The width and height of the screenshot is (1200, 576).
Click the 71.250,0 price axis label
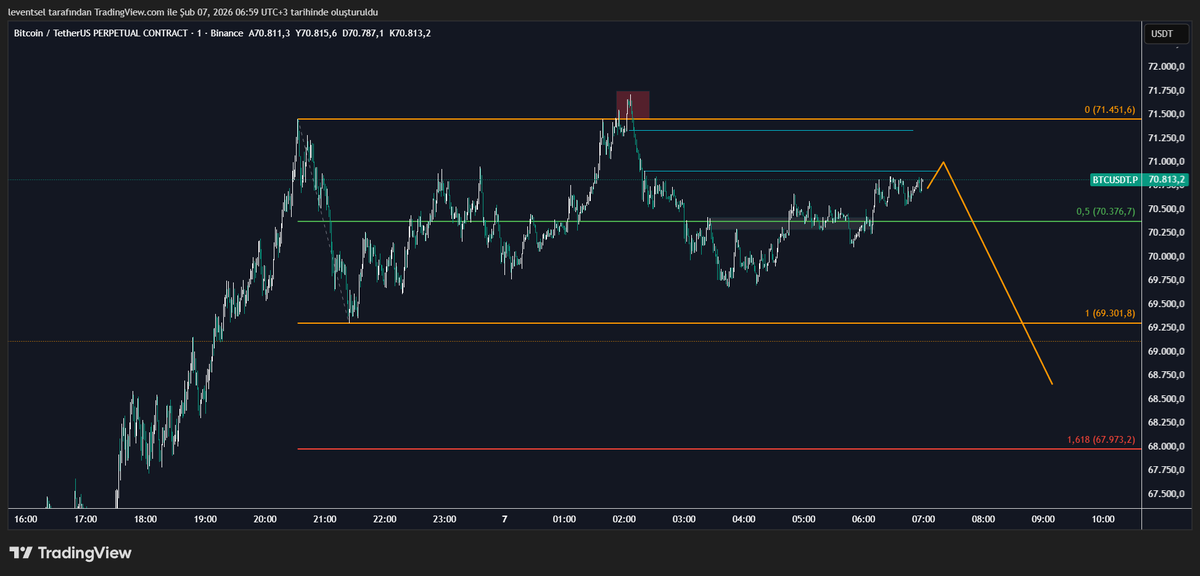[x=1165, y=138]
